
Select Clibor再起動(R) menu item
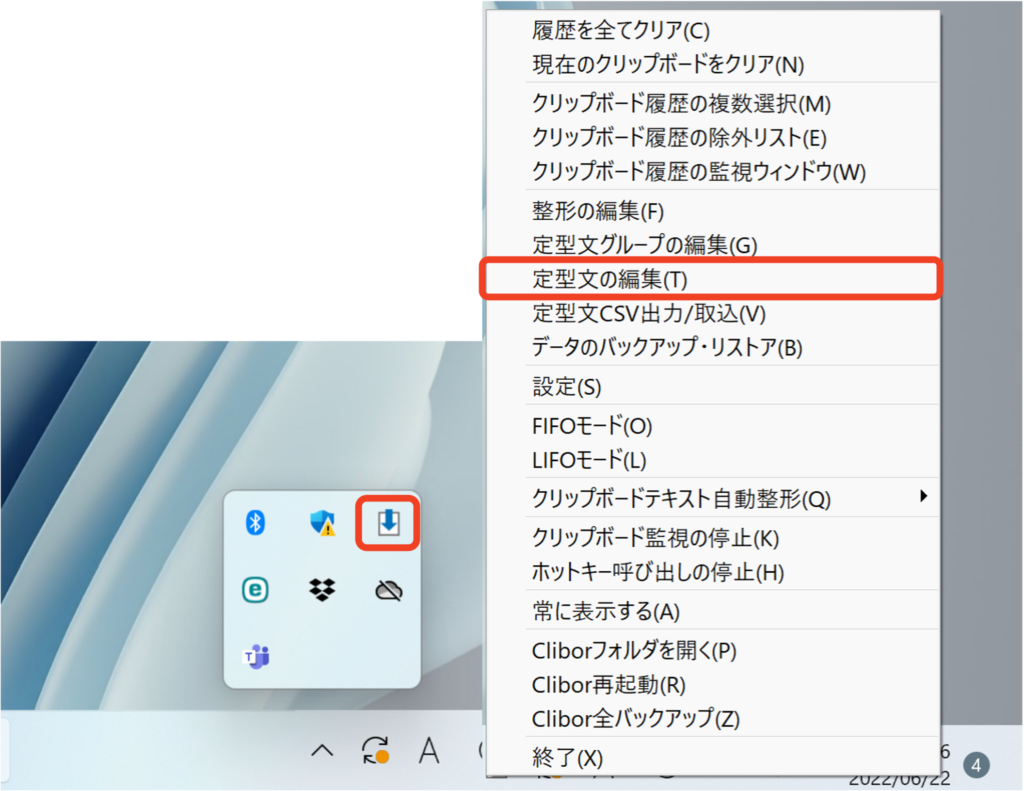pyautogui.click(x=609, y=685)
